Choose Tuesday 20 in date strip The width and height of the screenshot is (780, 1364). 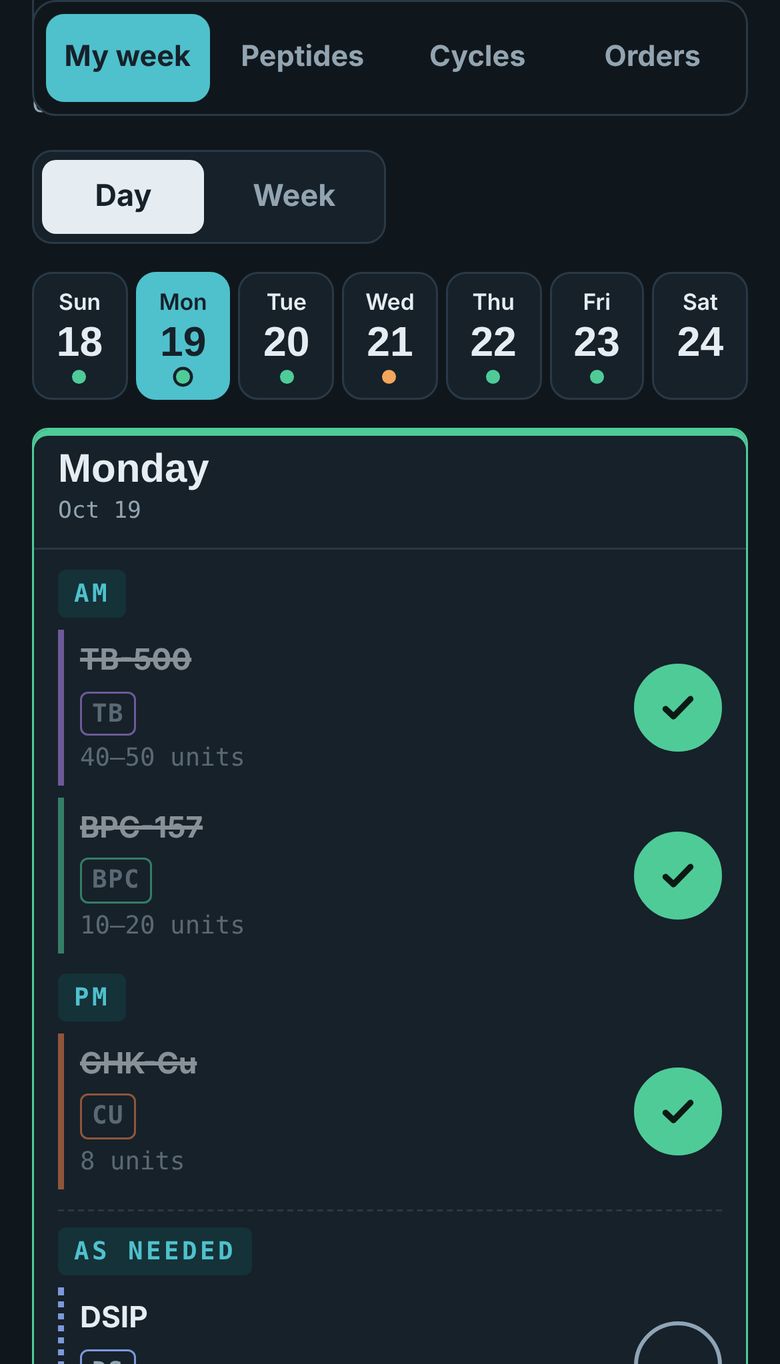coord(286,336)
